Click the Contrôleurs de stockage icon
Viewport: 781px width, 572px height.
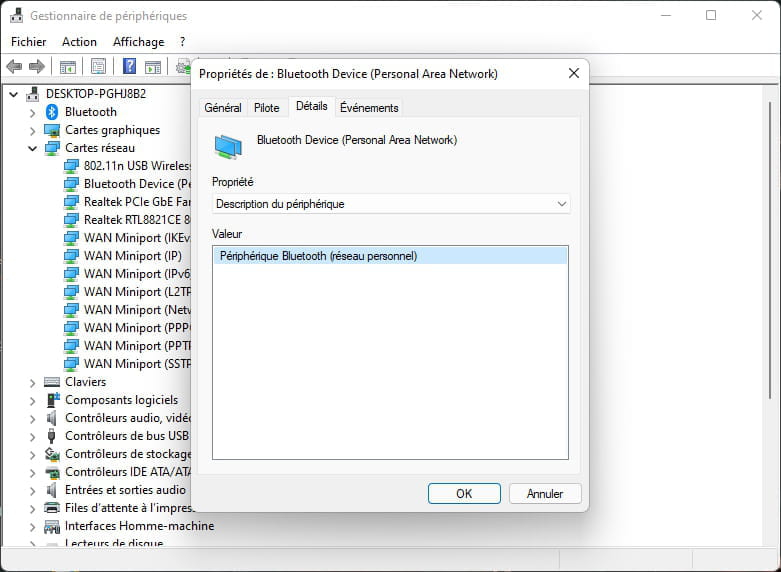pyautogui.click(x=52, y=454)
